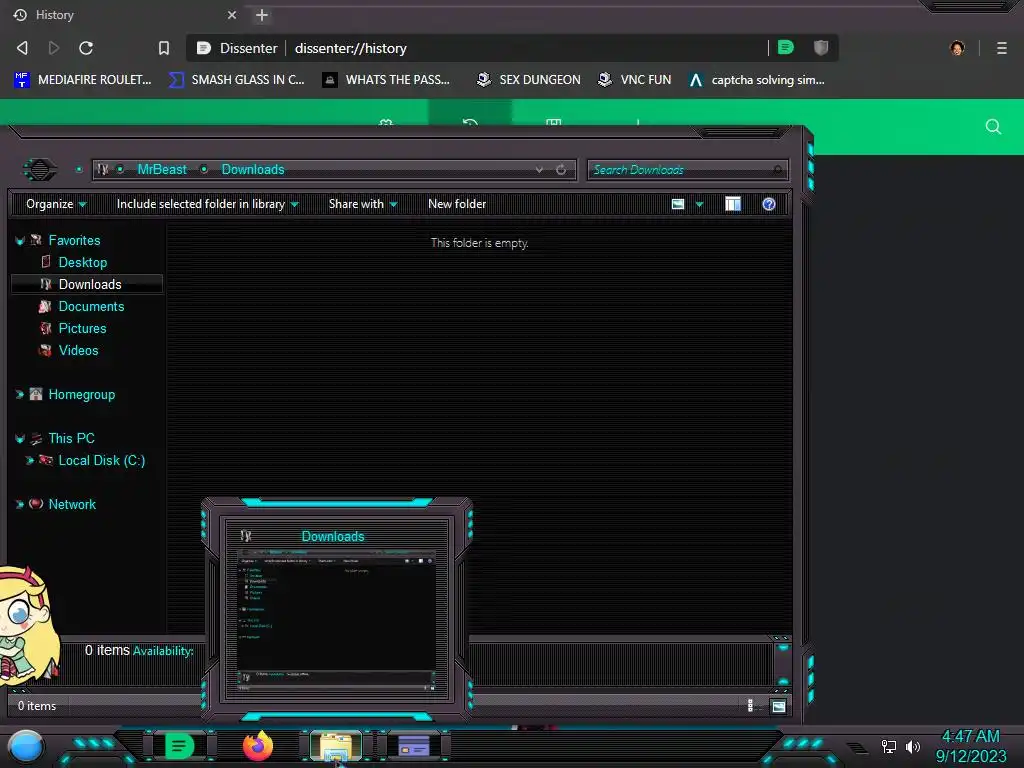The height and width of the screenshot is (768, 1024).
Task: Open the volume tray icon
Action: (x=913, y=746)
